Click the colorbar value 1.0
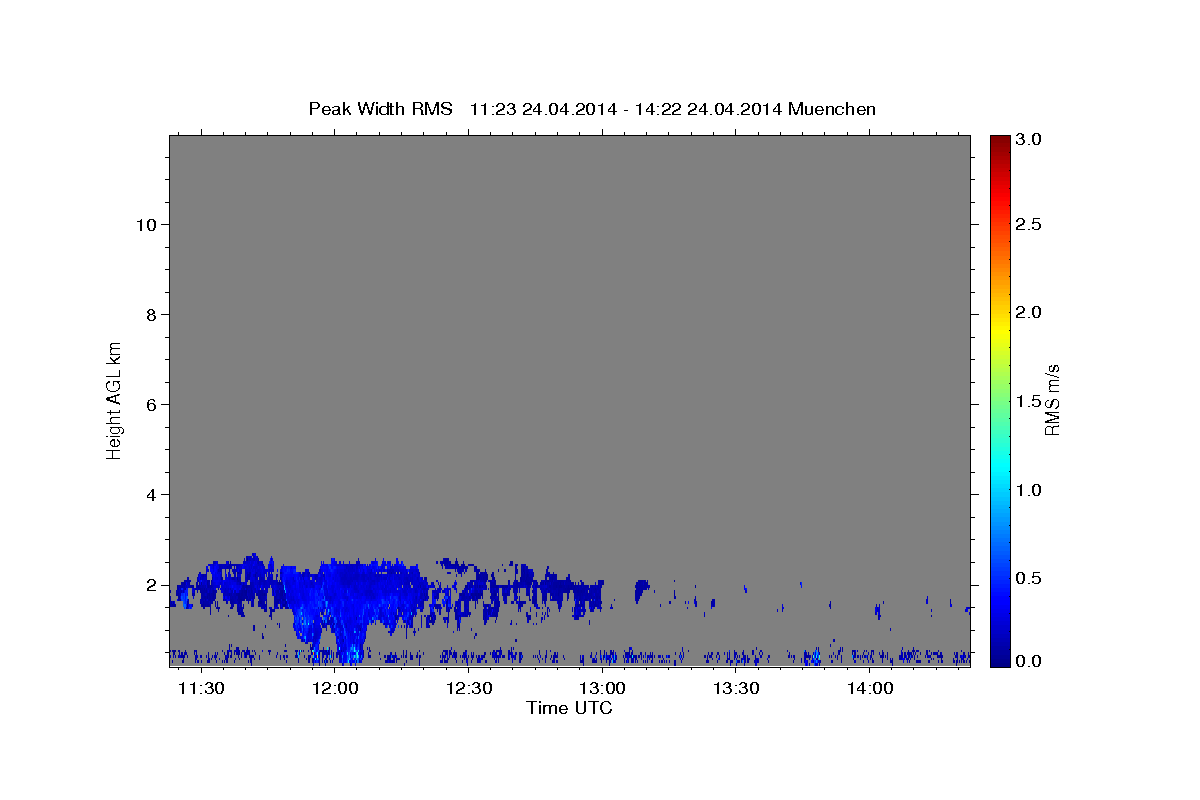 [x=1030, y=490]
